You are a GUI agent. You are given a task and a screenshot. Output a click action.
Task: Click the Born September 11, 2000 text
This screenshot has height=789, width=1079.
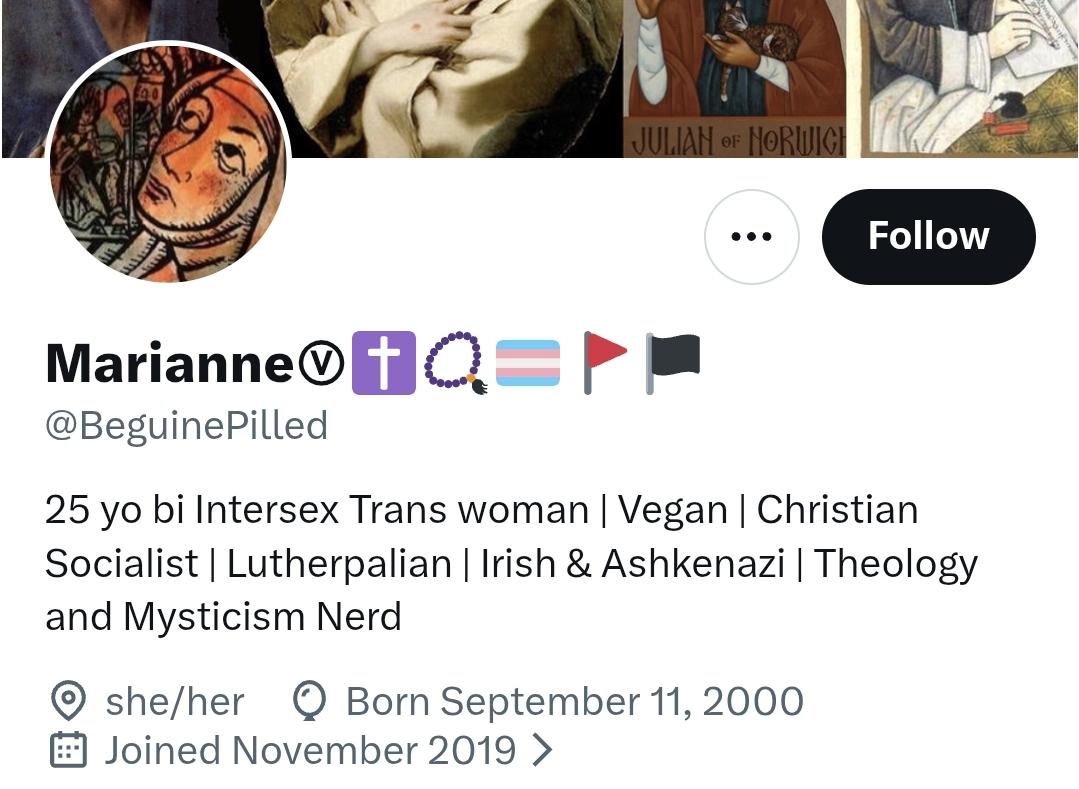coord(574,702)
